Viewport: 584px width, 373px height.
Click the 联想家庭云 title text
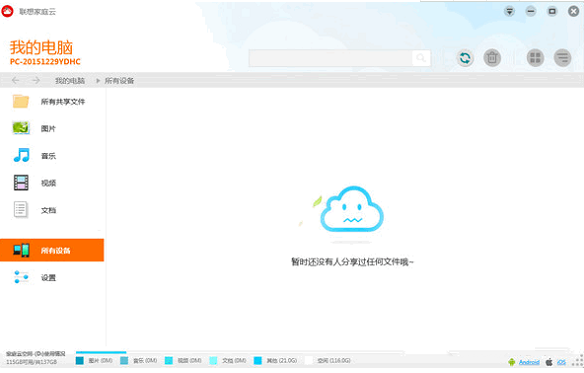[37, 12]
